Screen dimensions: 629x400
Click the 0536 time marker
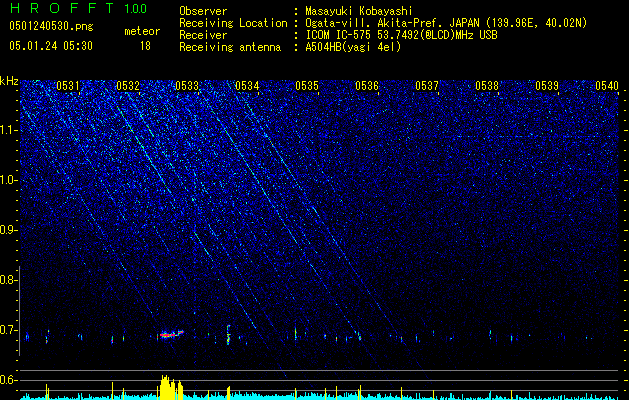click(x=367, y=86)
